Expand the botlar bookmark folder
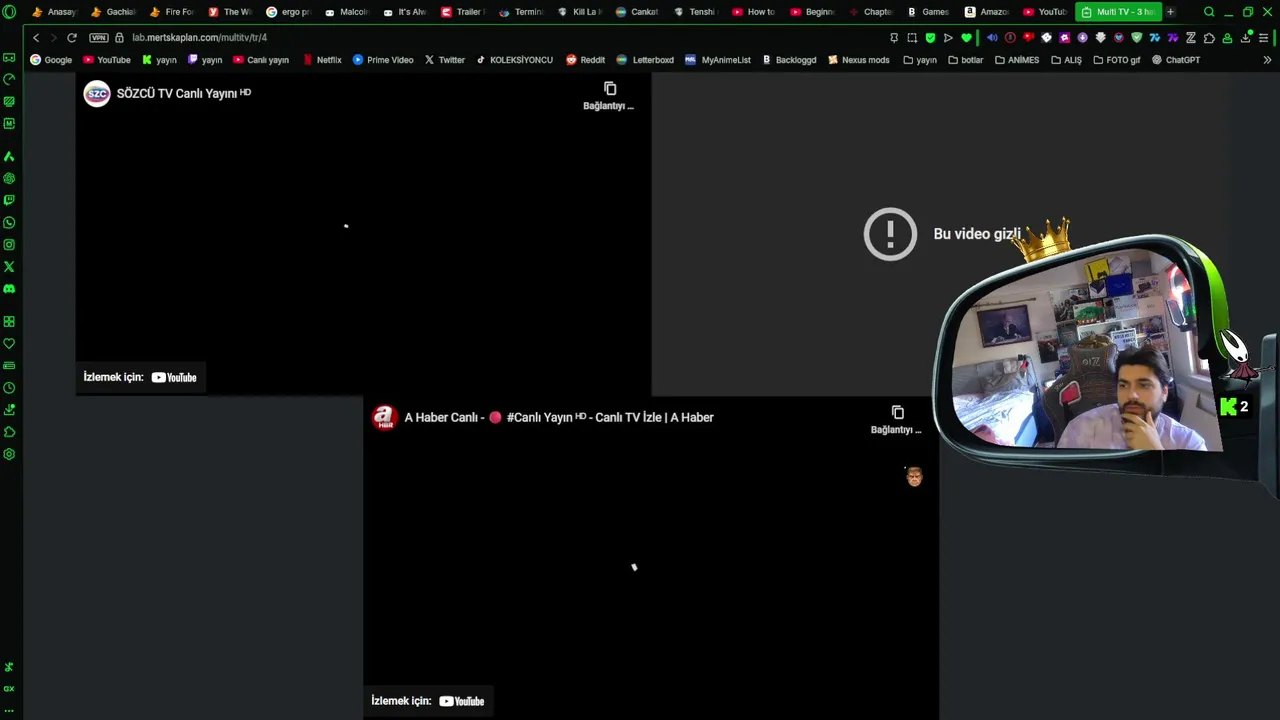Screen dimensions: 1280x720 point(966,60)
